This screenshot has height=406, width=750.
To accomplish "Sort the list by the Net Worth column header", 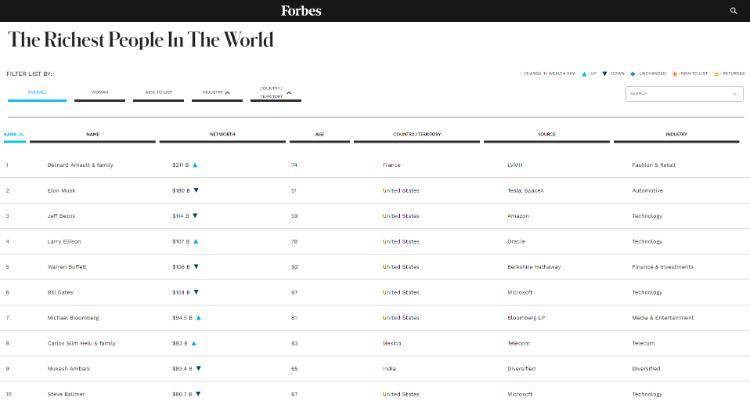I will [222, 134].
